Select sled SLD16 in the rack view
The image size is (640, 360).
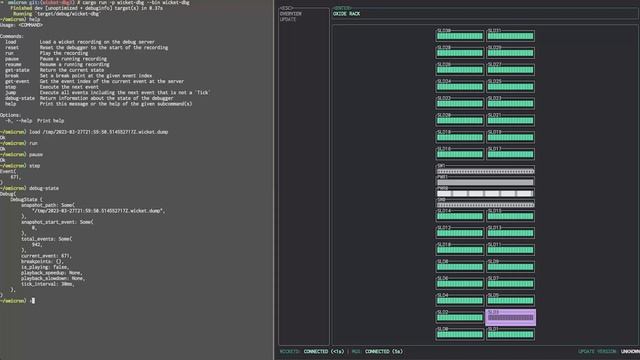click(460, 154)
